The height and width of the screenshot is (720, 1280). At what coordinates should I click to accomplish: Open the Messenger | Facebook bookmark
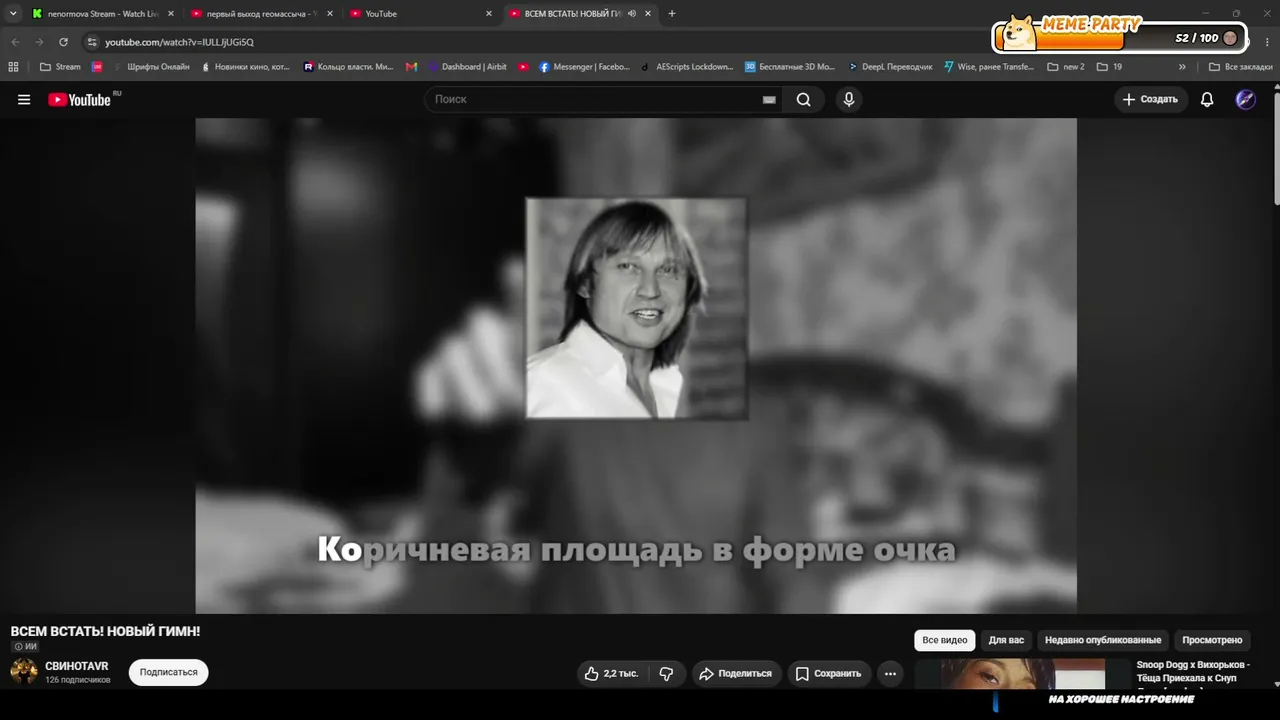pos(584,67)
